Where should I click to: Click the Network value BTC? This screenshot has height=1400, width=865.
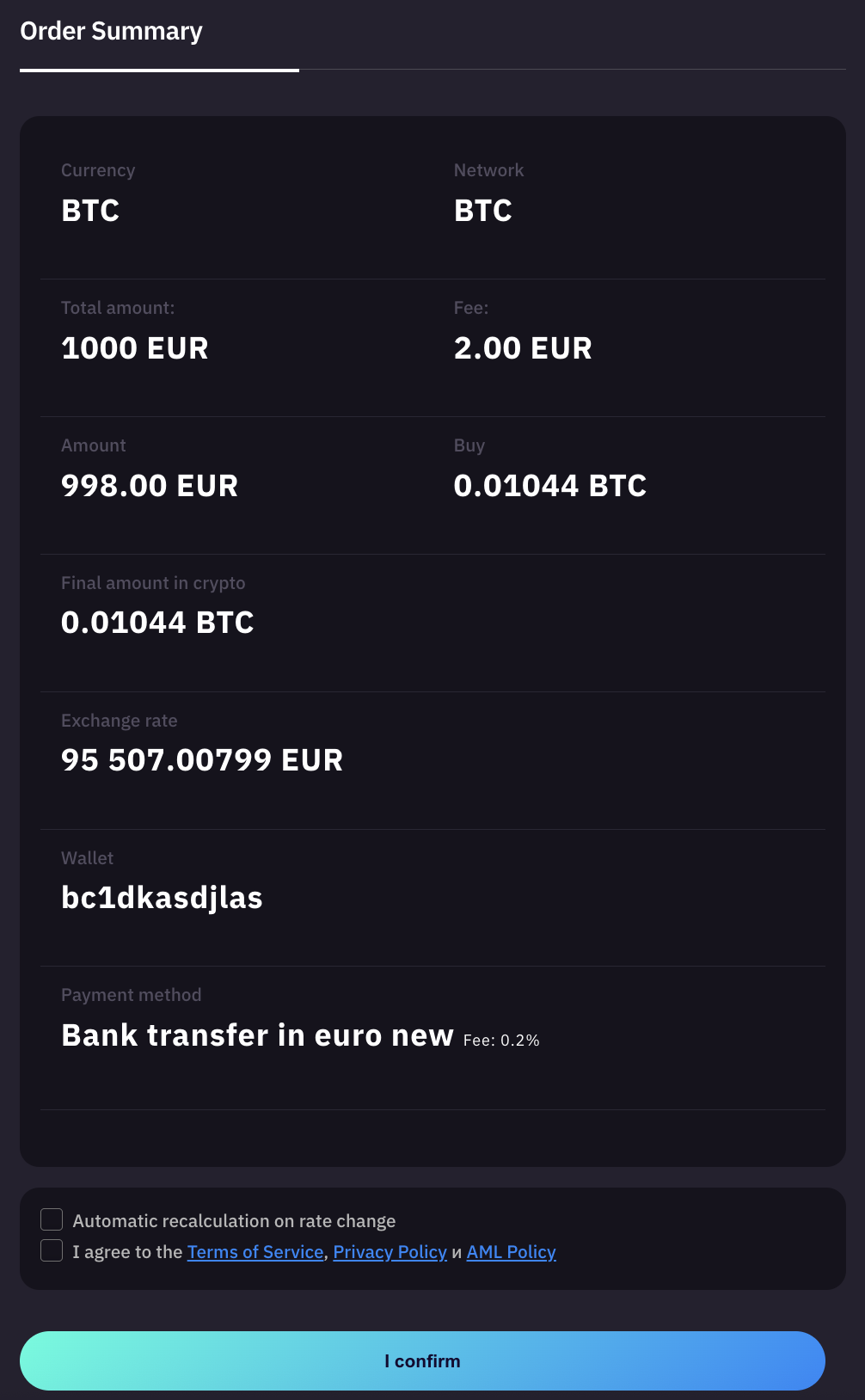[x=483, y=211]
